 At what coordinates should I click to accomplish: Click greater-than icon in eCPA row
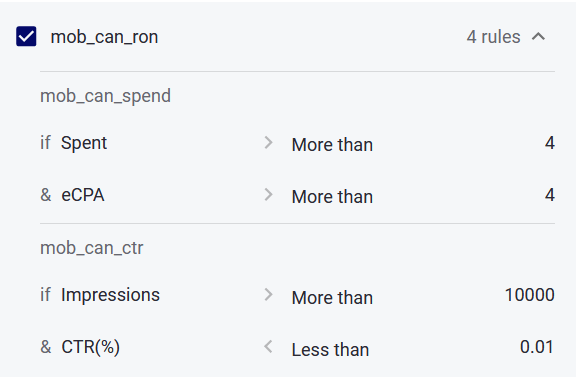(x=269, y=195)
